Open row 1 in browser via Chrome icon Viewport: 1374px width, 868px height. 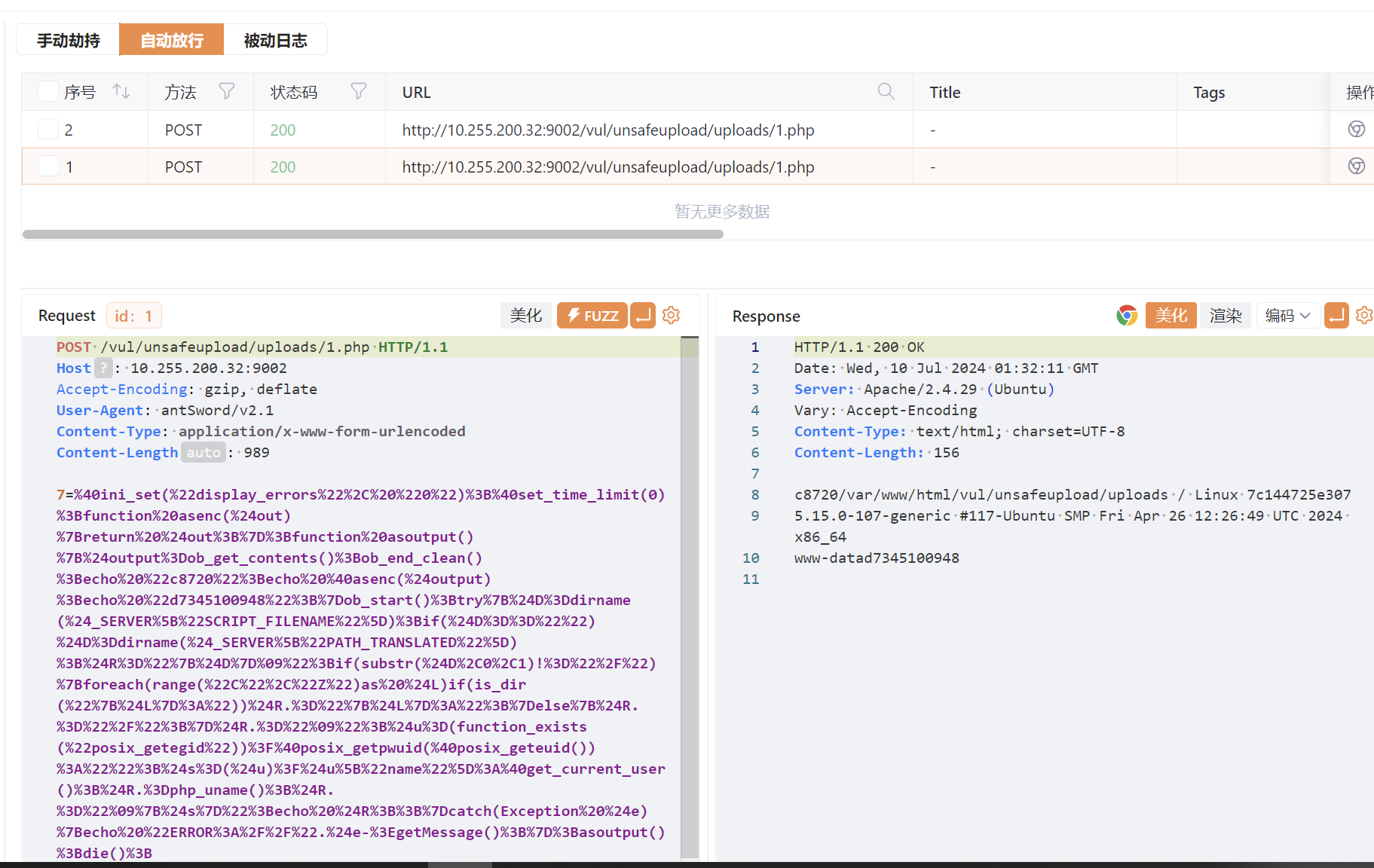pyautogui.click(x=1356, y=167)
